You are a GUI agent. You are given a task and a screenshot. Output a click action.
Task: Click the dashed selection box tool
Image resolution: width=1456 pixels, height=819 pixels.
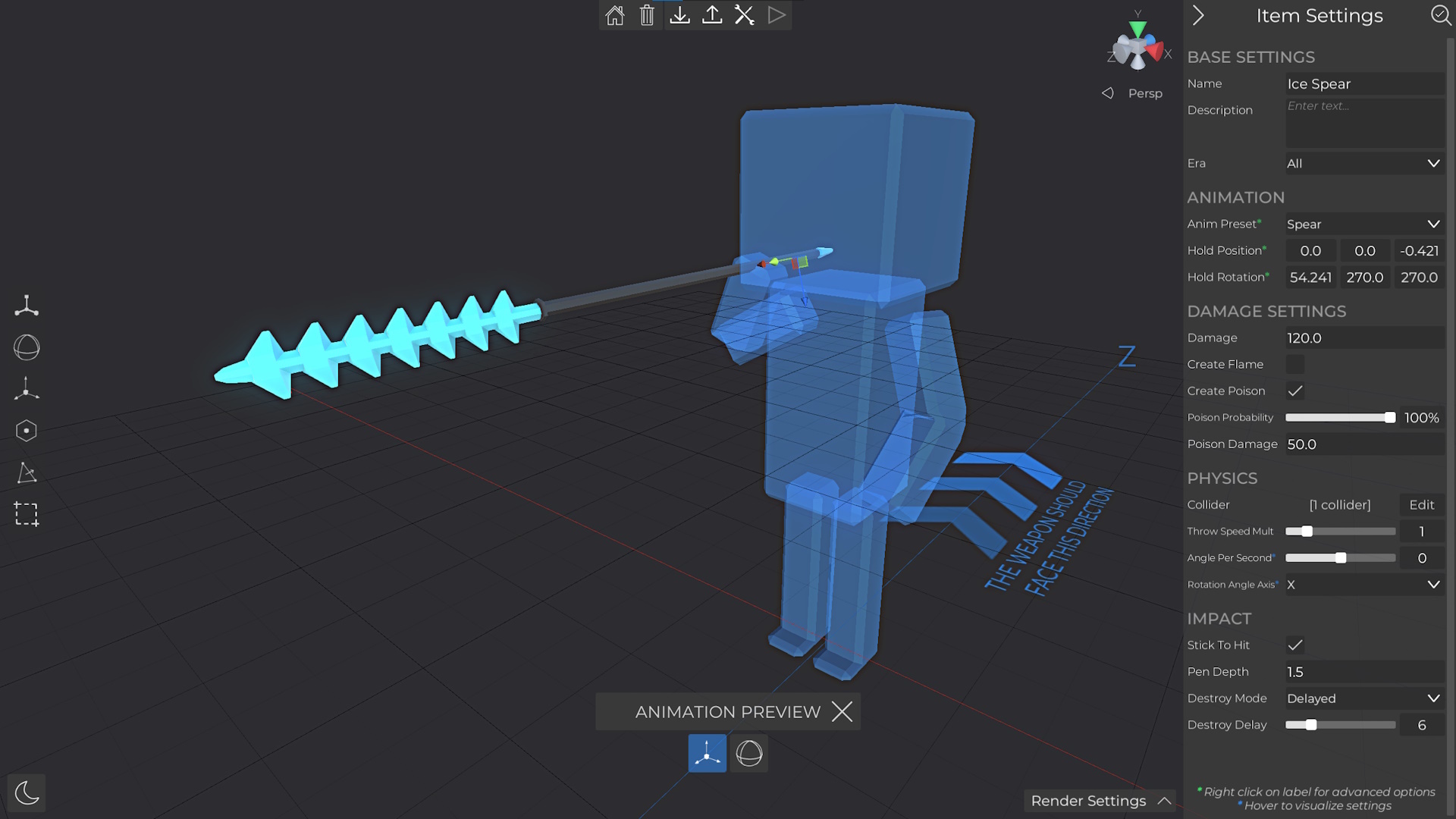(27, 514)
